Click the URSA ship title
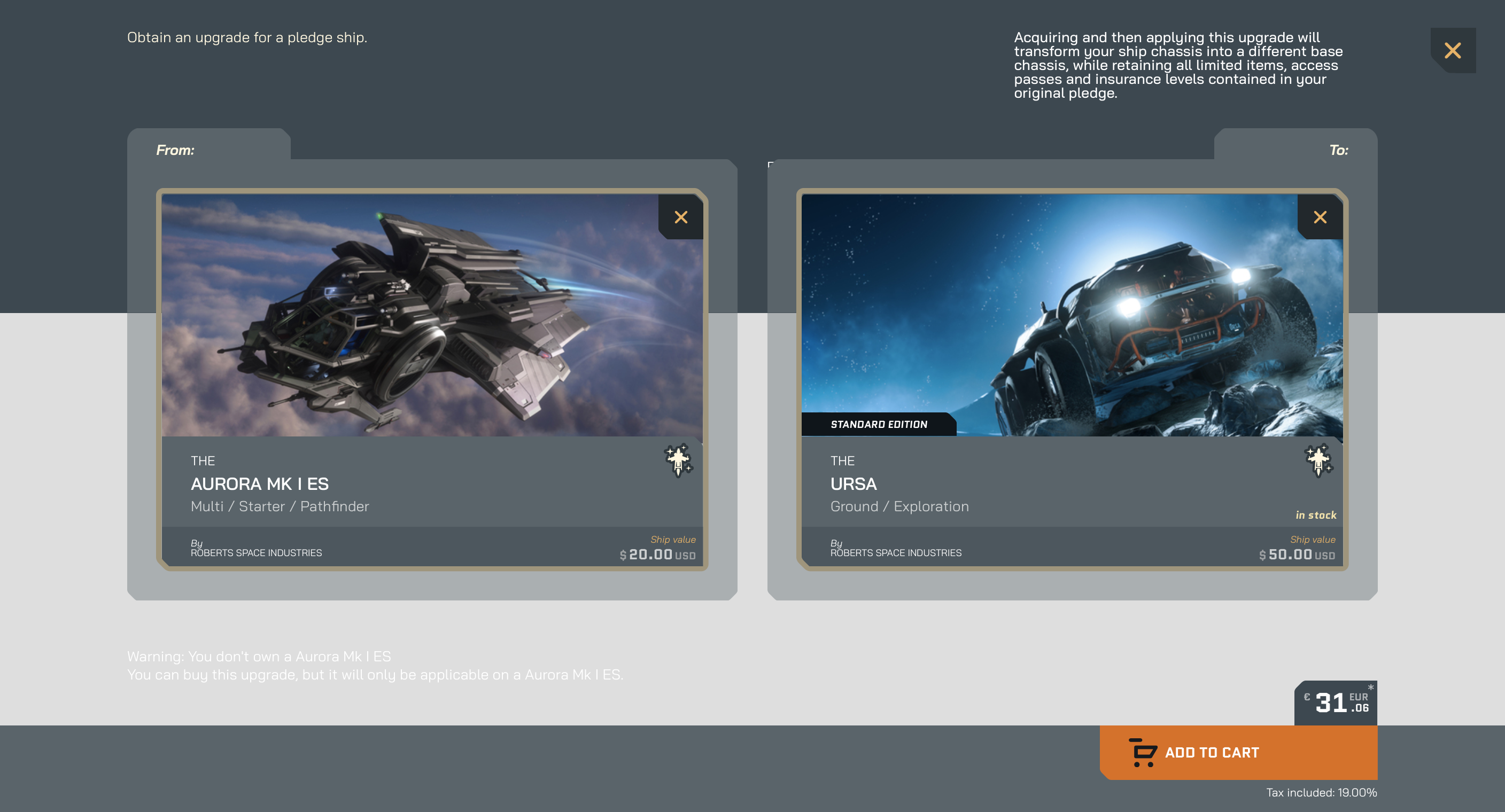 tap(854, 483)
